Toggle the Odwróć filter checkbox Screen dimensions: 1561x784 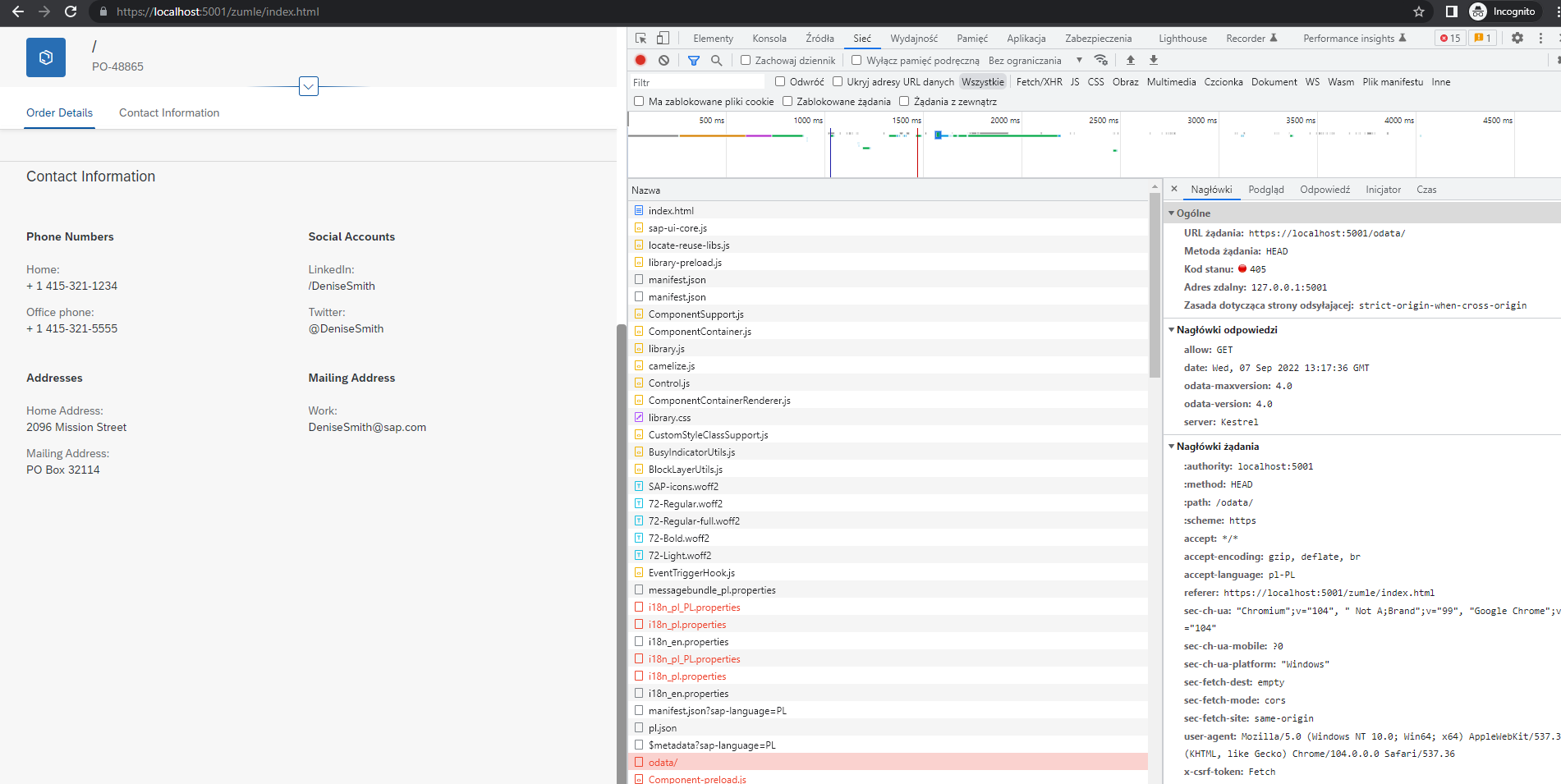tap(780, 81)
